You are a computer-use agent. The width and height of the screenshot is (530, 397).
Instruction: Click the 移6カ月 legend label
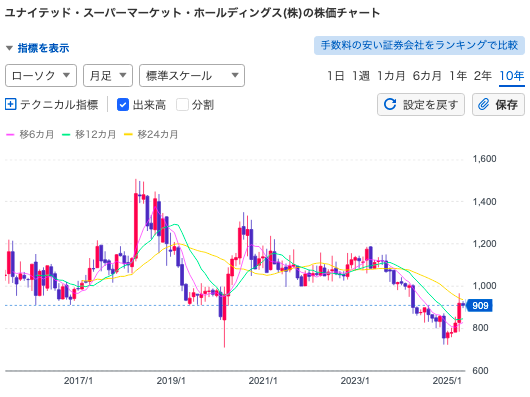point(37,134)
